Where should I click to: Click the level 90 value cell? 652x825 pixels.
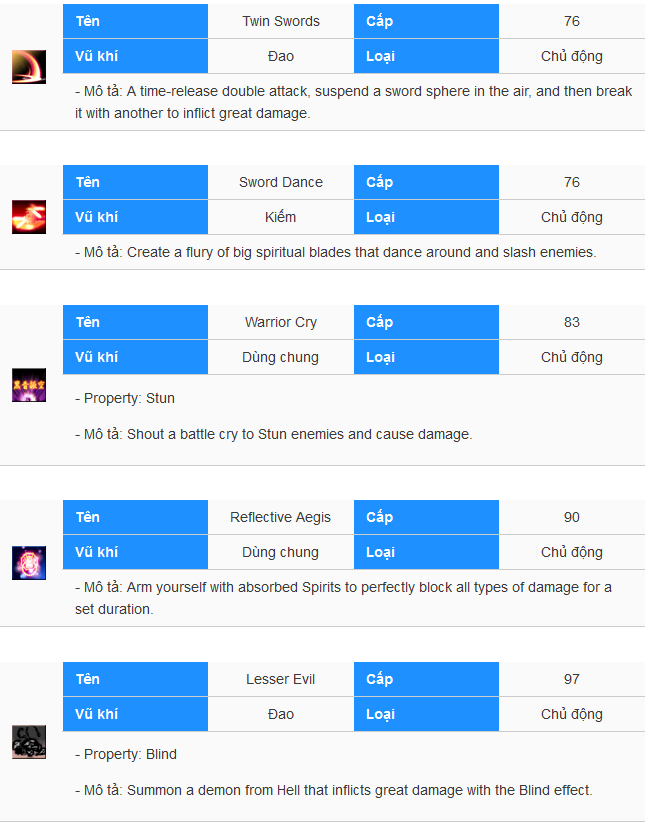point(572,517)
